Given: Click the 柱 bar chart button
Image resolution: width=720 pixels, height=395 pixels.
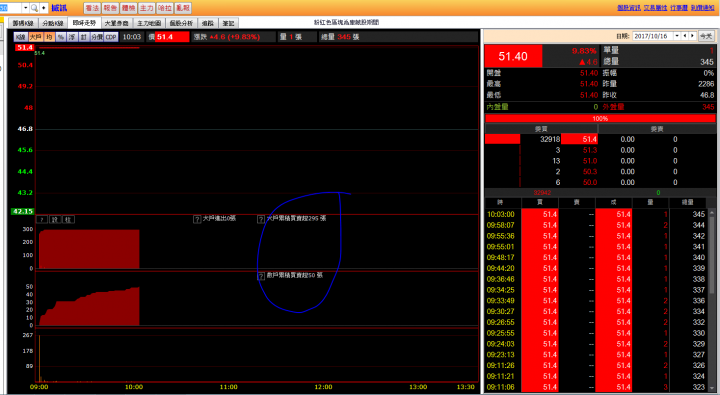Looking at the screenshot, I should 68,220.
